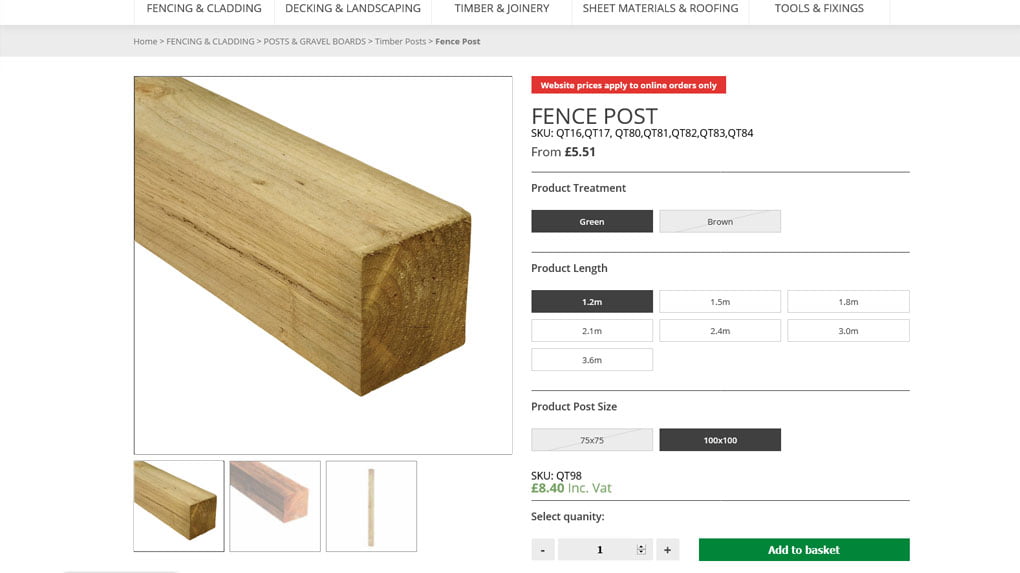The image size is (1020, 573).
Task: Add fence post to basket
Action: point(804,549)
